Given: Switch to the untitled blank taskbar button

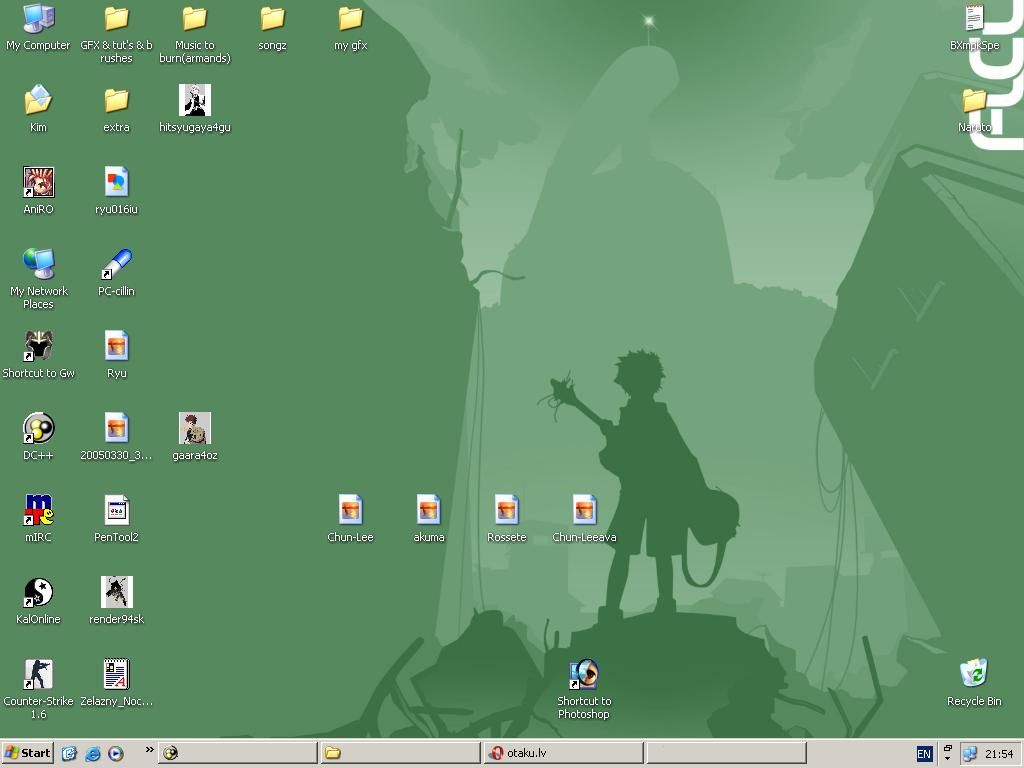Looking at the screenshot, I should (726, 753).
